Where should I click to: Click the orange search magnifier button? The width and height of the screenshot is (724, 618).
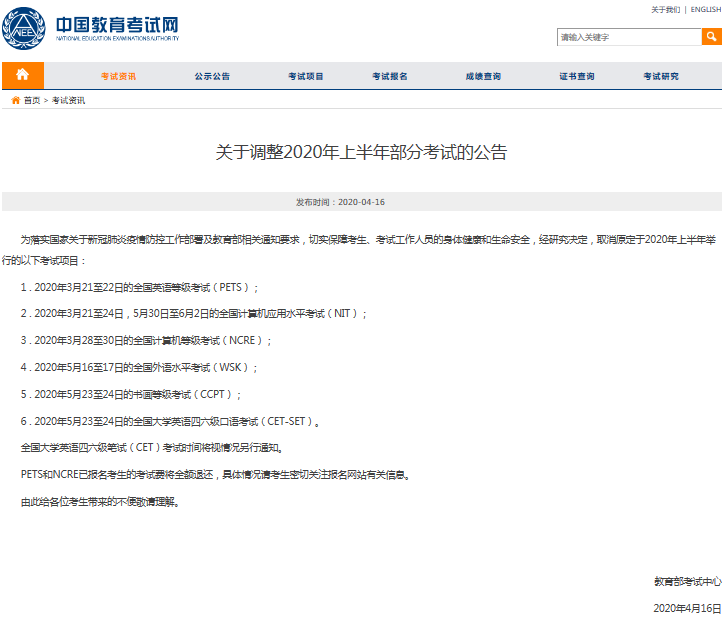pyautogui.click(x=711, y=37)
